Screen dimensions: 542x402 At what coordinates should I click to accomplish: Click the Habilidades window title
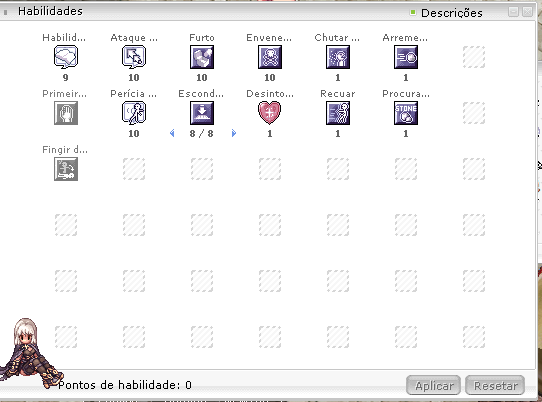pyautogui.click(x=50, y=11)
